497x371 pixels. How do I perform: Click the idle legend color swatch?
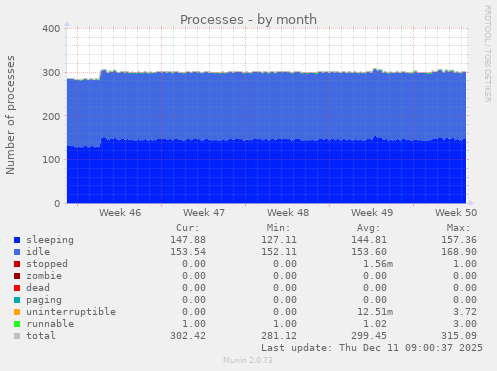(17, 252)
